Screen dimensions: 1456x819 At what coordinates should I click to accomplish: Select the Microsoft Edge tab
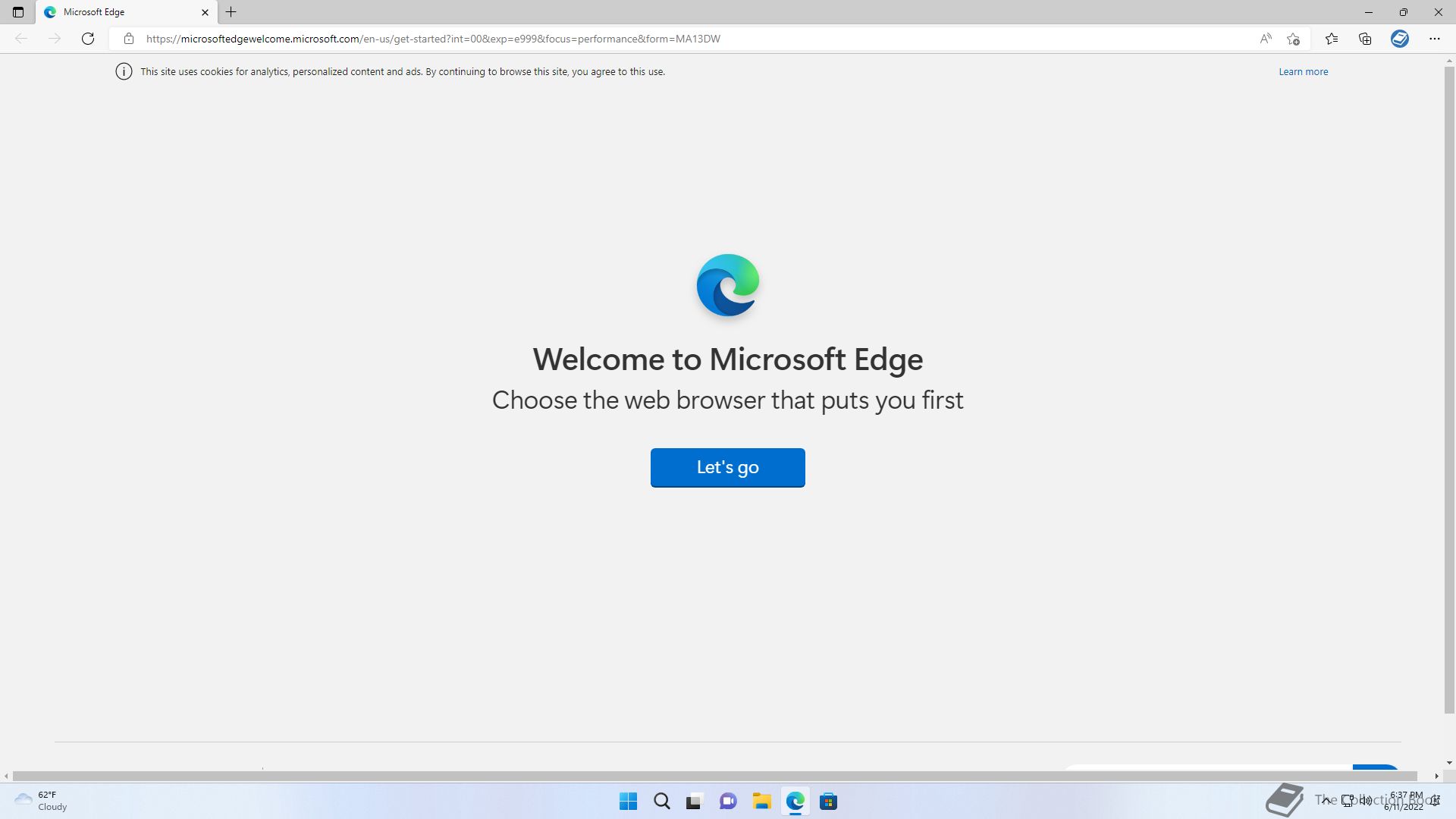pyautogui.click(x=127, y=12)
